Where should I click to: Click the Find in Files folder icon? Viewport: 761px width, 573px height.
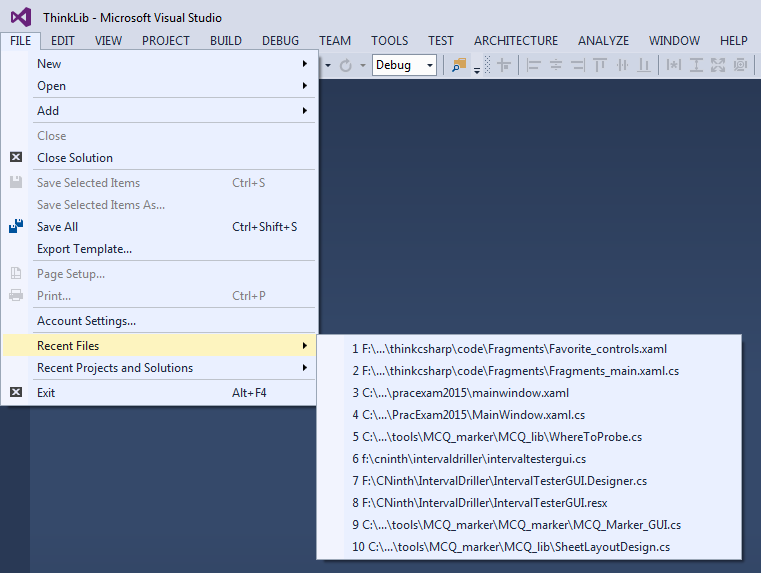click(x=459, y=65)
